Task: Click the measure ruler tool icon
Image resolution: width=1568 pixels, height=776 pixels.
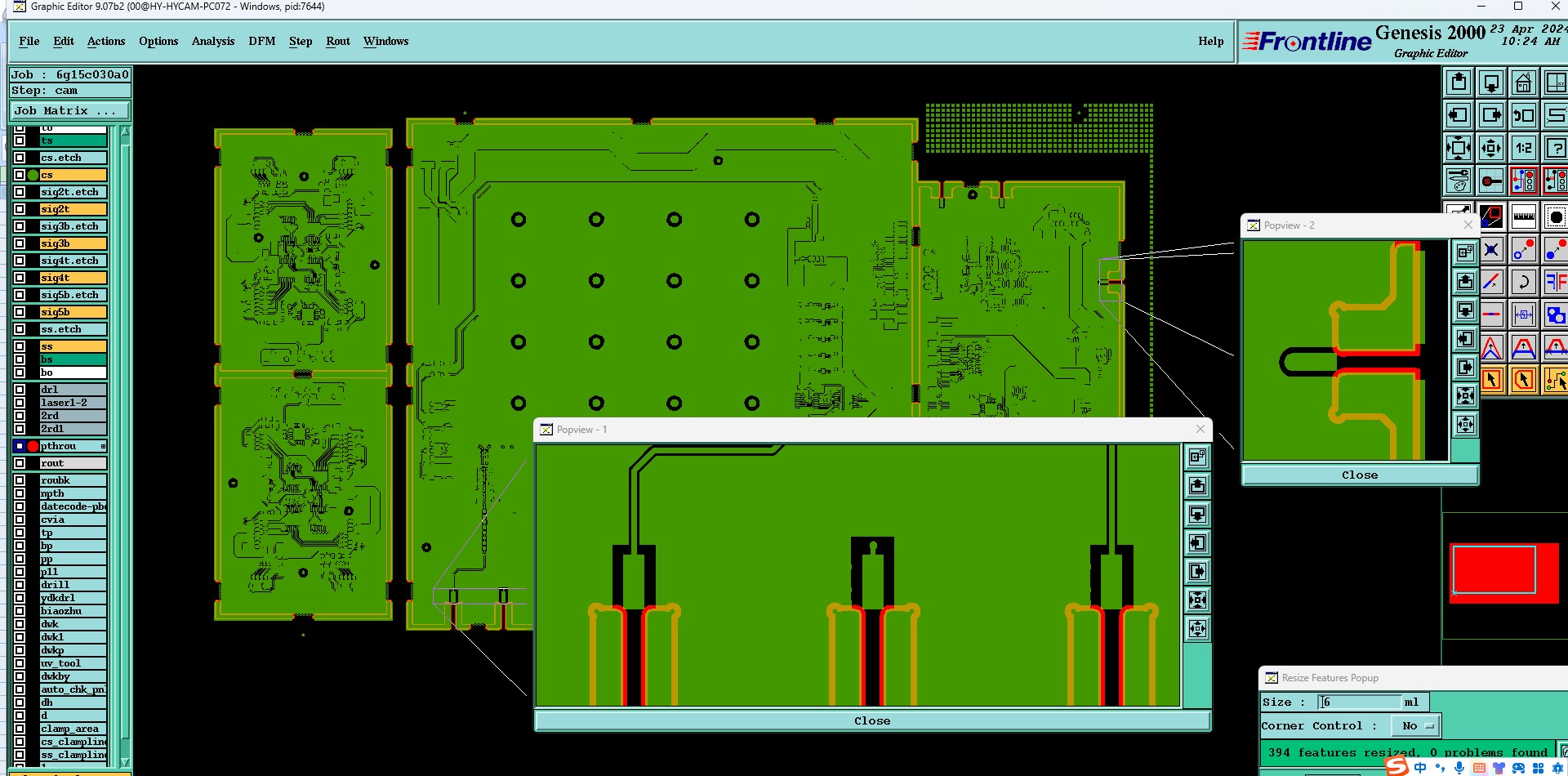Action: tap(1524, 216)
